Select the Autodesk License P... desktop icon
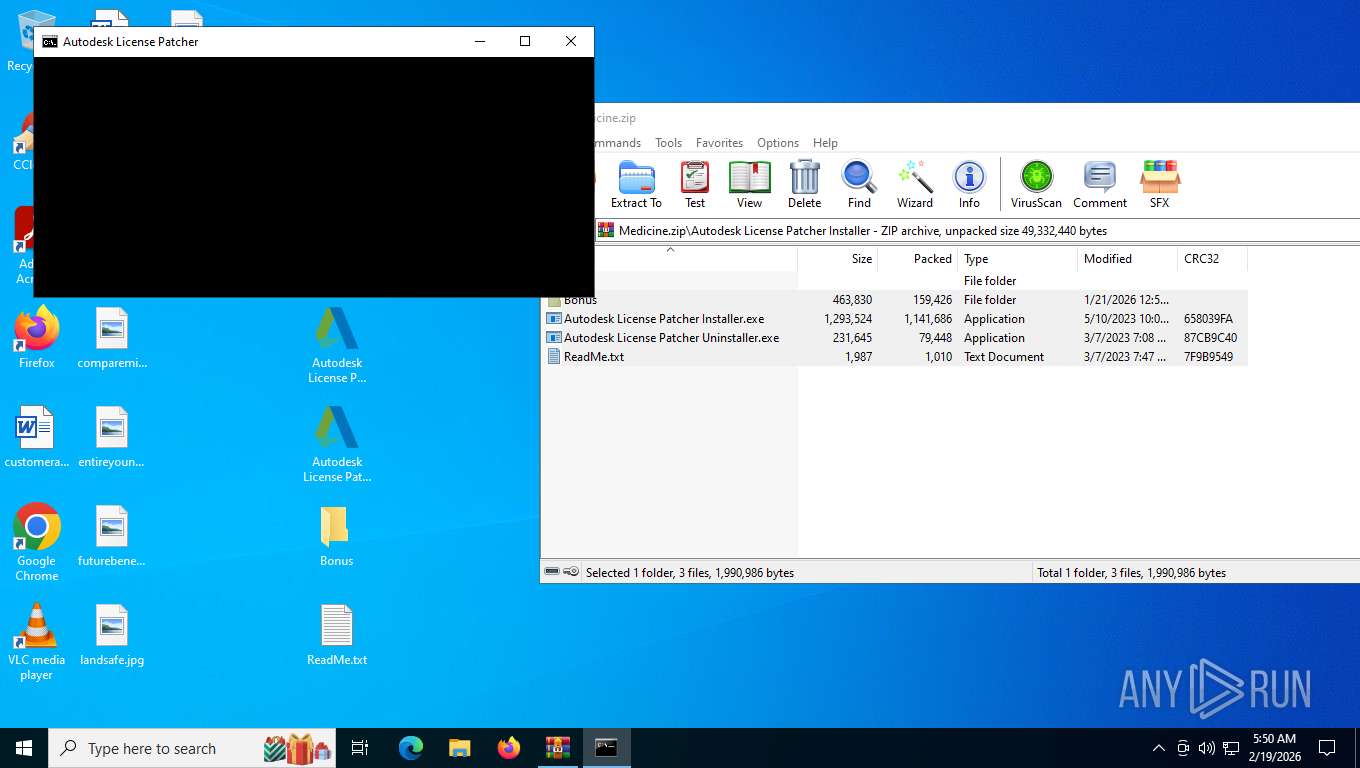 point(337,345)
